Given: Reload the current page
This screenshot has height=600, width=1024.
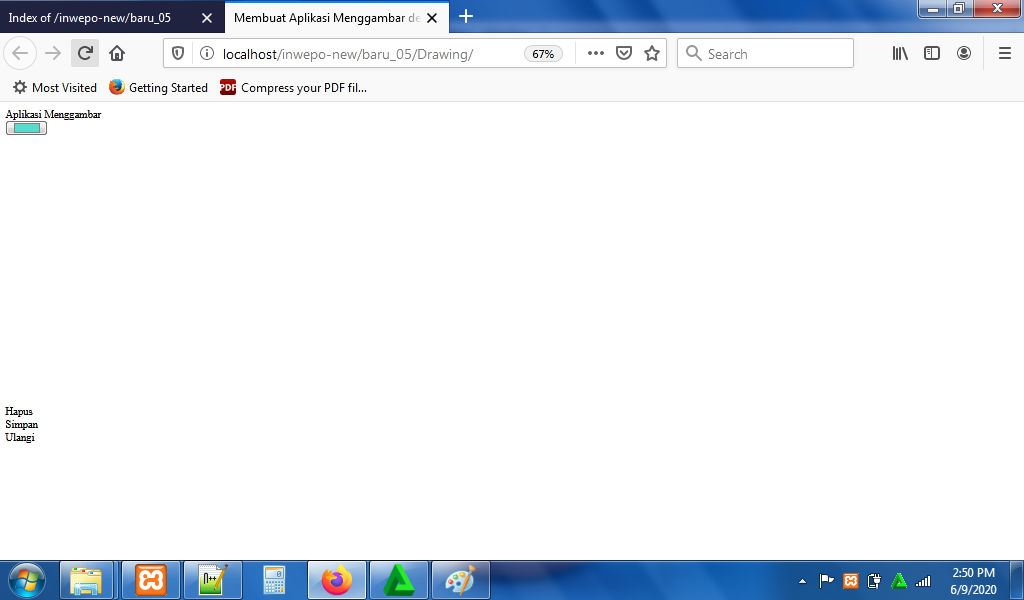Looking at the screenshot, I should [x=85, y=54].
